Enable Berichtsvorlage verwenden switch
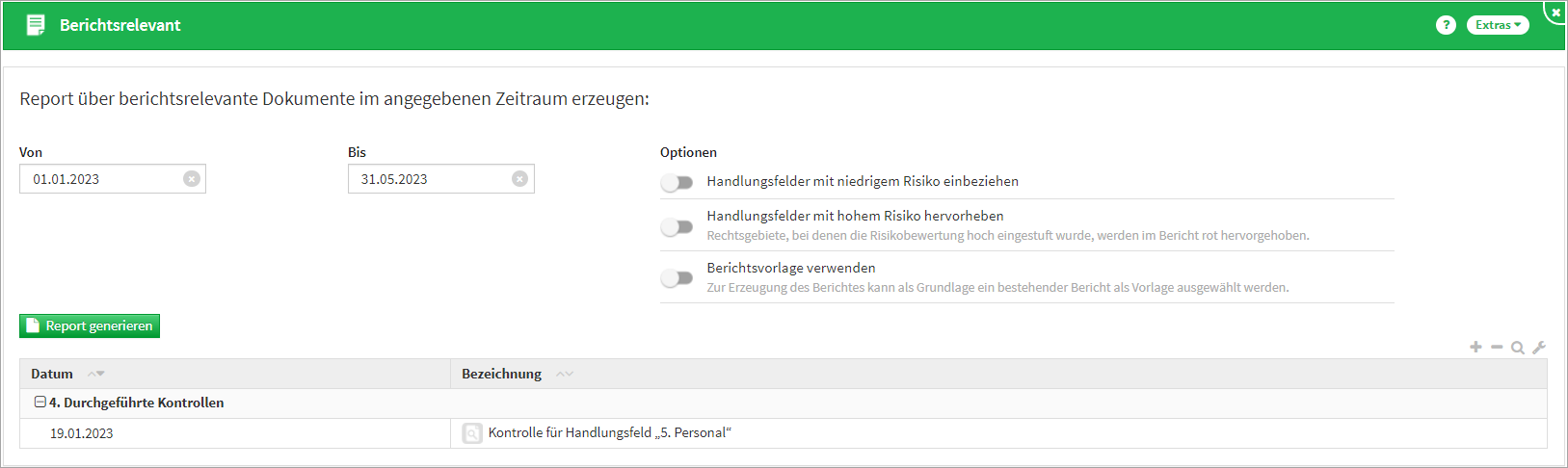The width and height of the screenshot is (1568, 468). [x=678, y=278]
